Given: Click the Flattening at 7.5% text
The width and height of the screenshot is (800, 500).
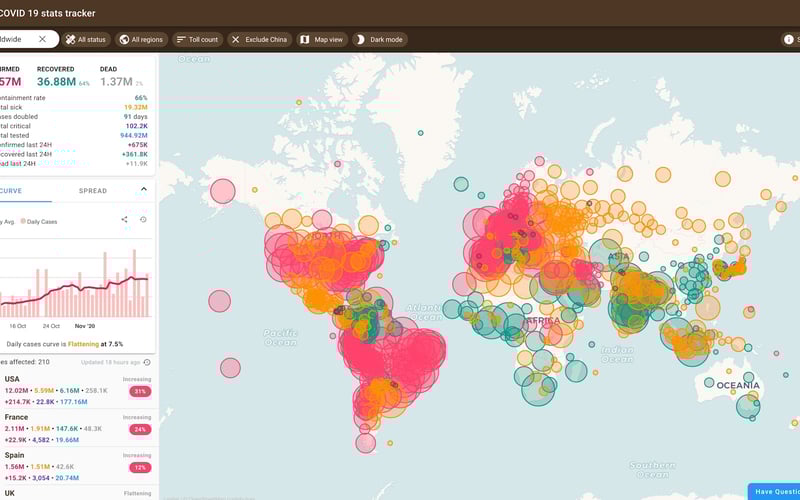Looking at the screenshot, I should [95, 344].
